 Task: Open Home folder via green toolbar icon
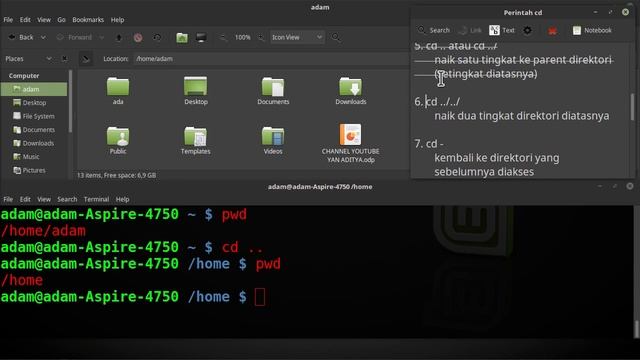(x=182, y=38)
